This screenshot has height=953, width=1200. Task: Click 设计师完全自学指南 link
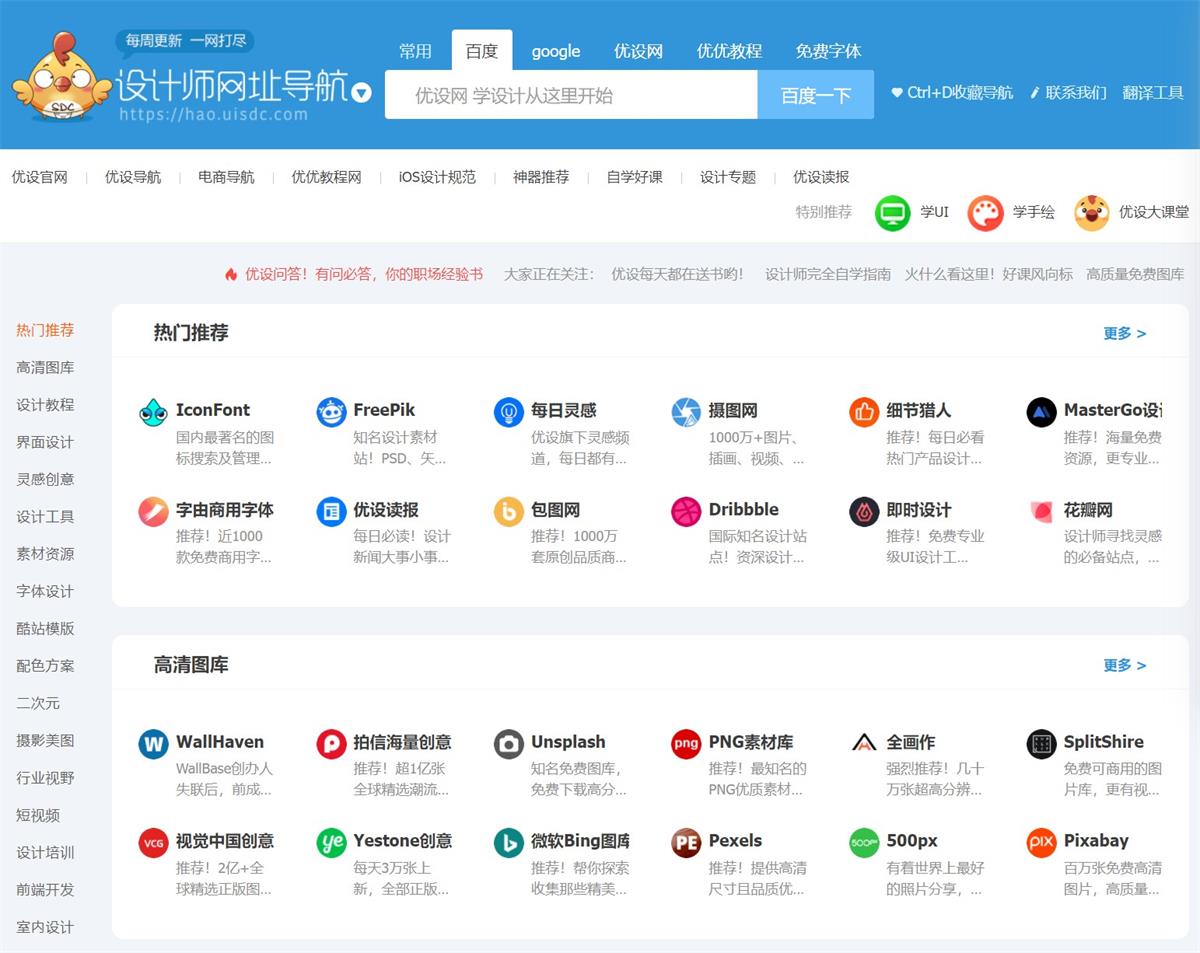[x=828, y=274]
